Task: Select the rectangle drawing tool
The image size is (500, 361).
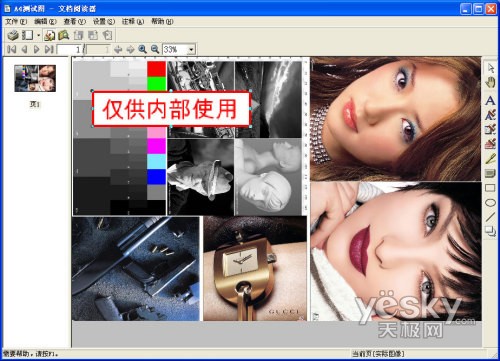Action: (490, 188)
